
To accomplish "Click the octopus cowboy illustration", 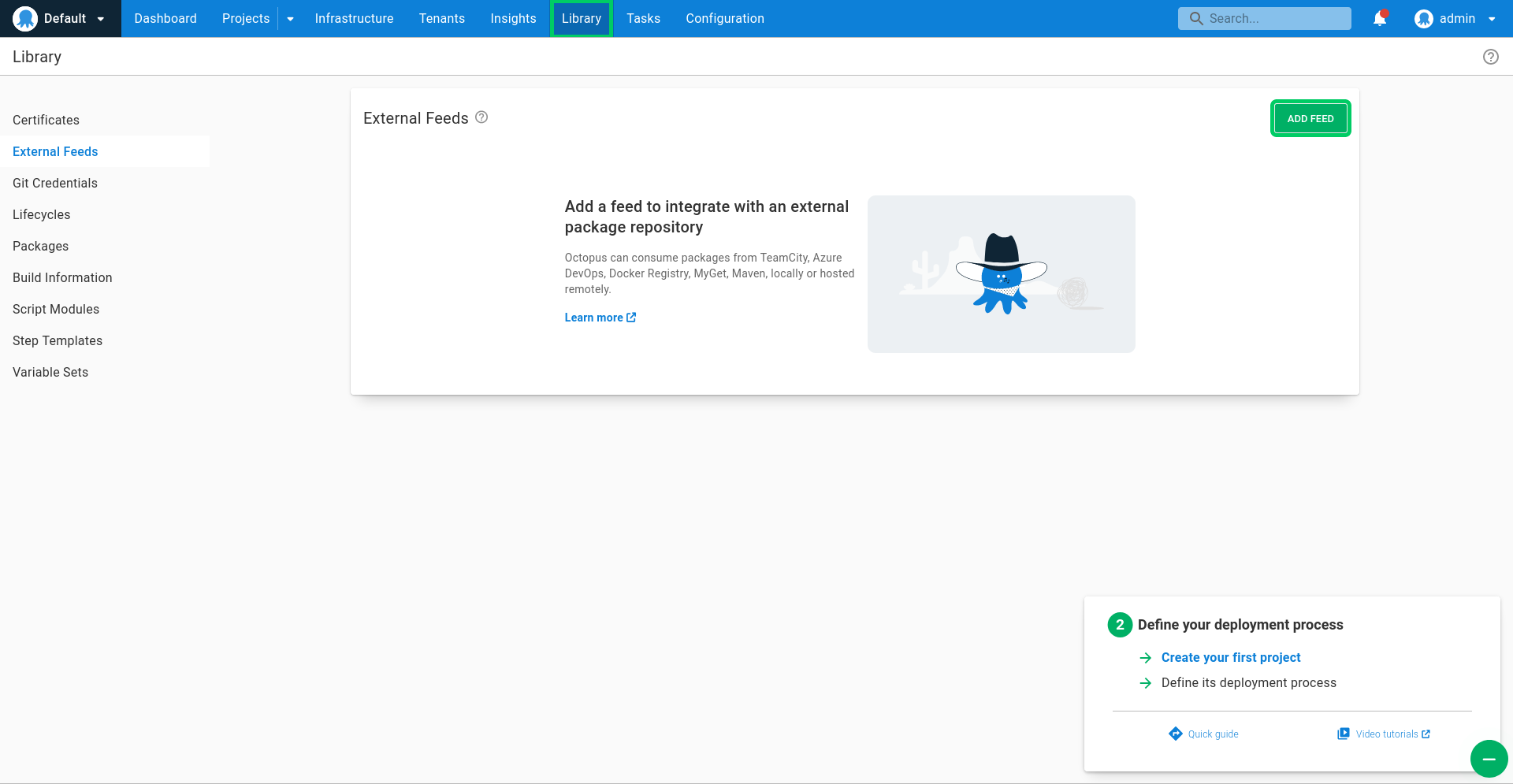I will (1001, 274).
